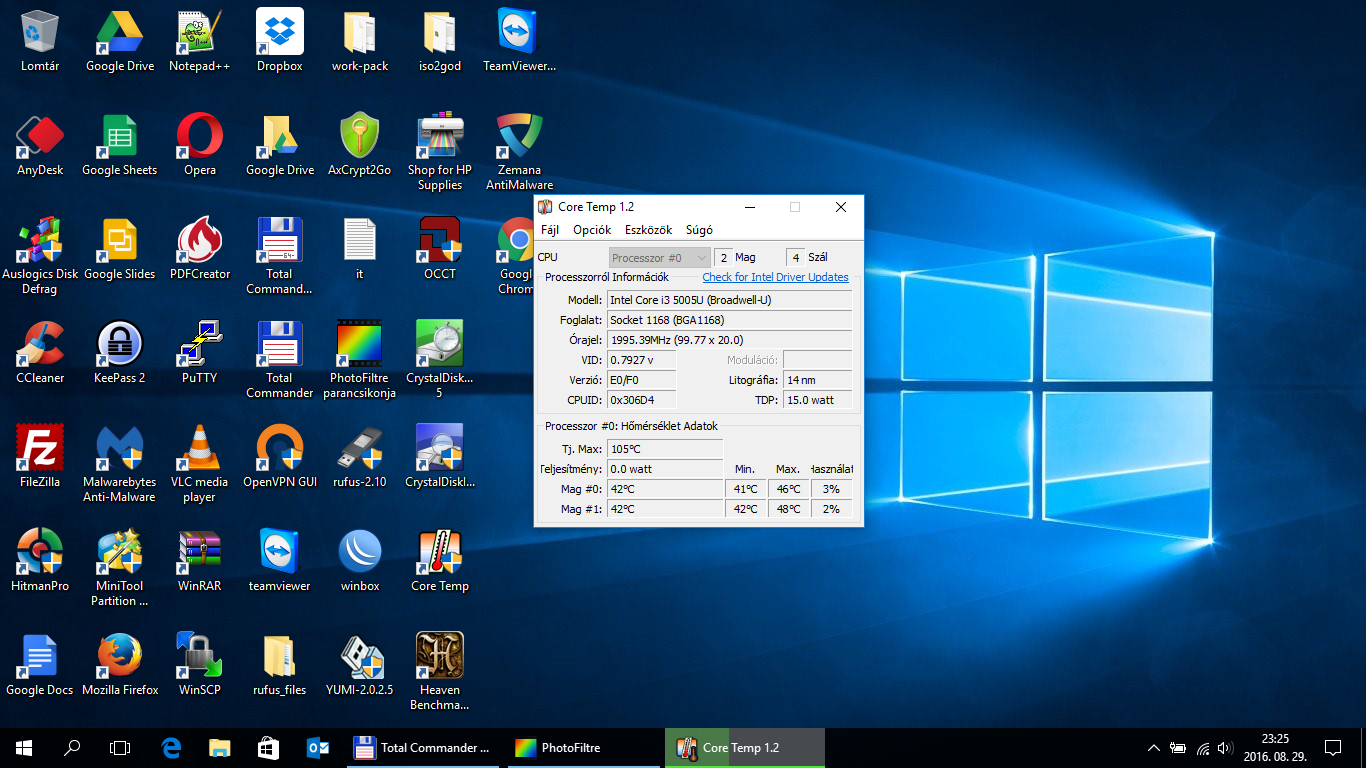
Task: Select the OCCT desktop shortcut
Action: [439, 241]
